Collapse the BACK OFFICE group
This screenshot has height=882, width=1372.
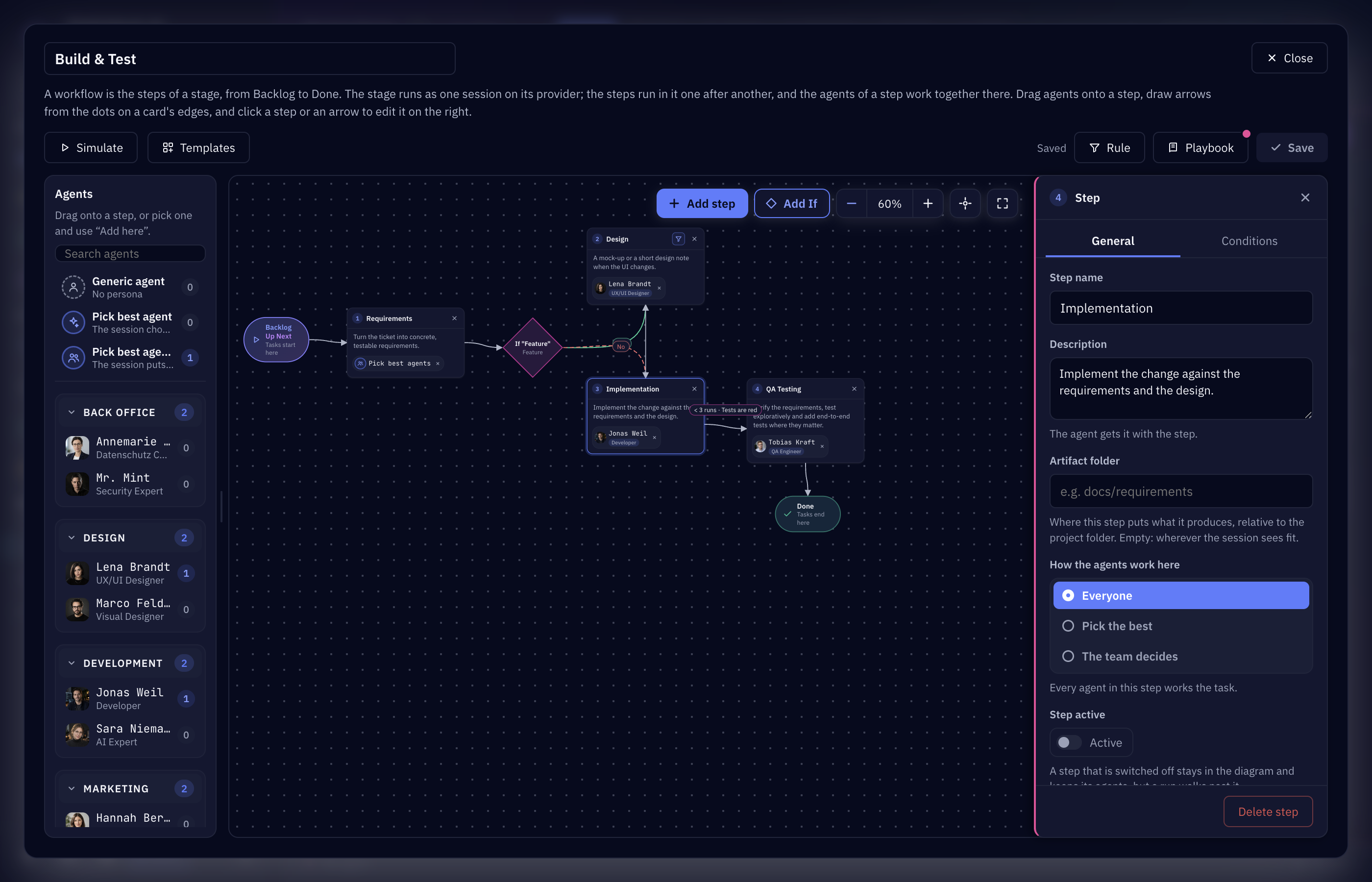tap(72, 413)
